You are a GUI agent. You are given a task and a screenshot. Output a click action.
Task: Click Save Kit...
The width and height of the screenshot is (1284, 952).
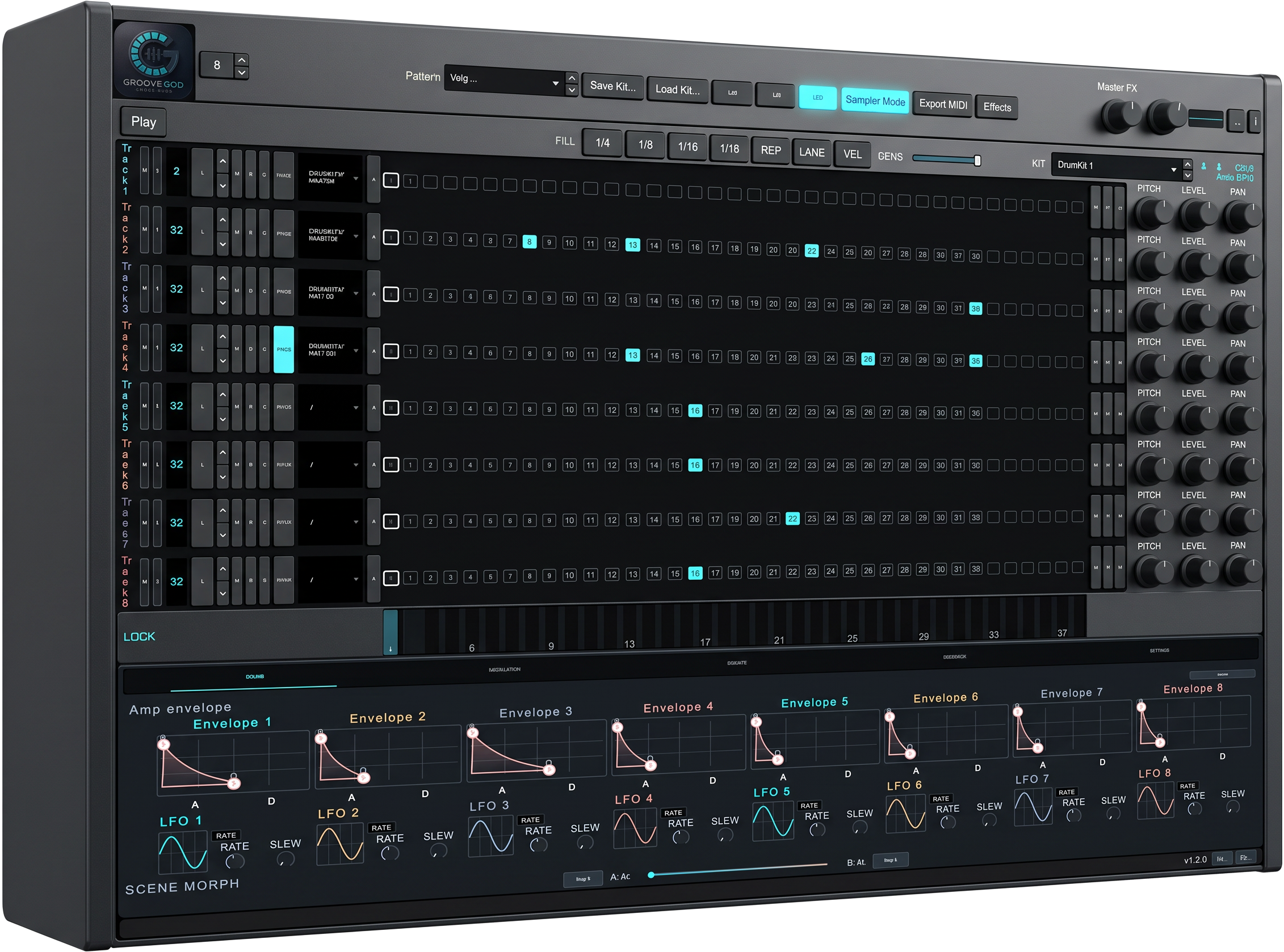[612, 86]
